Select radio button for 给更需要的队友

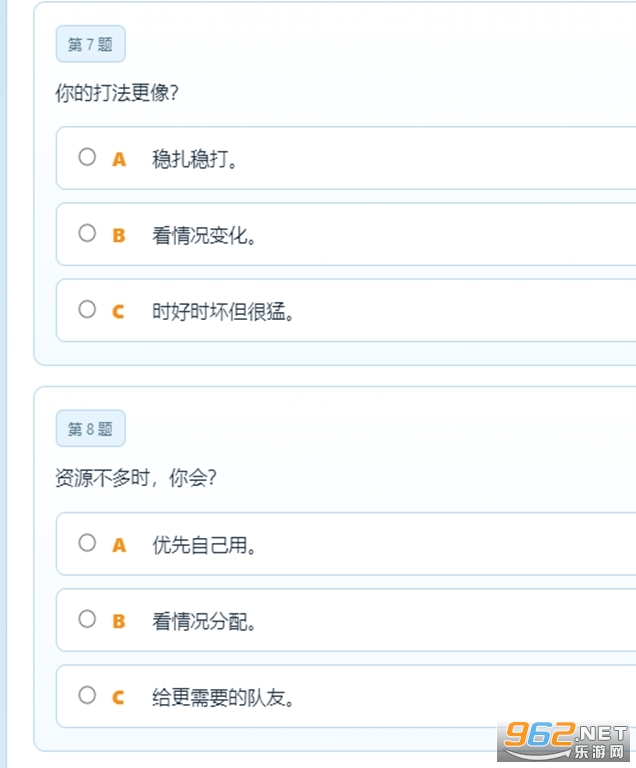(x=87, y=695)
